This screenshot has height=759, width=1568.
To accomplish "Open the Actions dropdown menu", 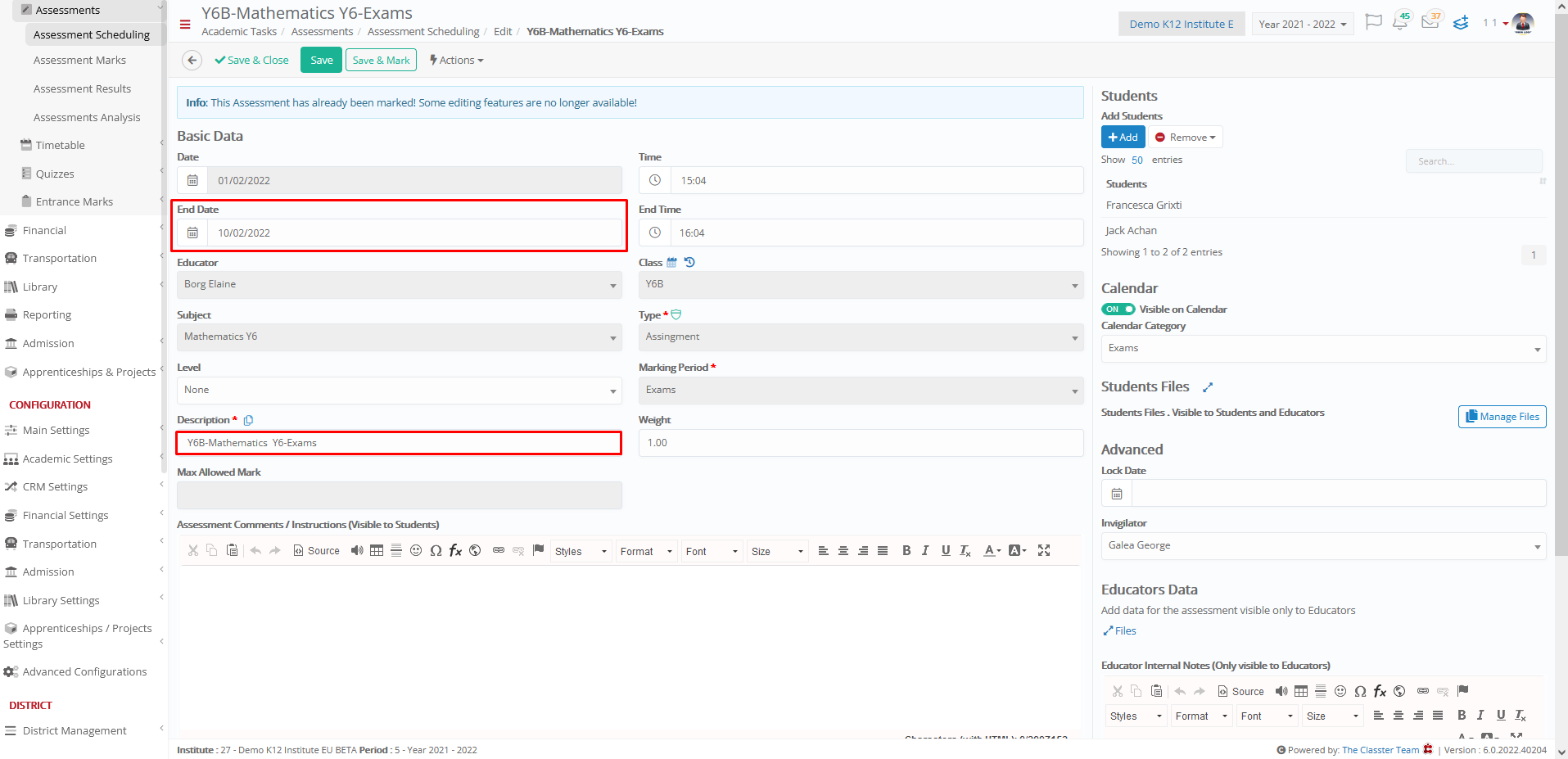I will point(457,60).
